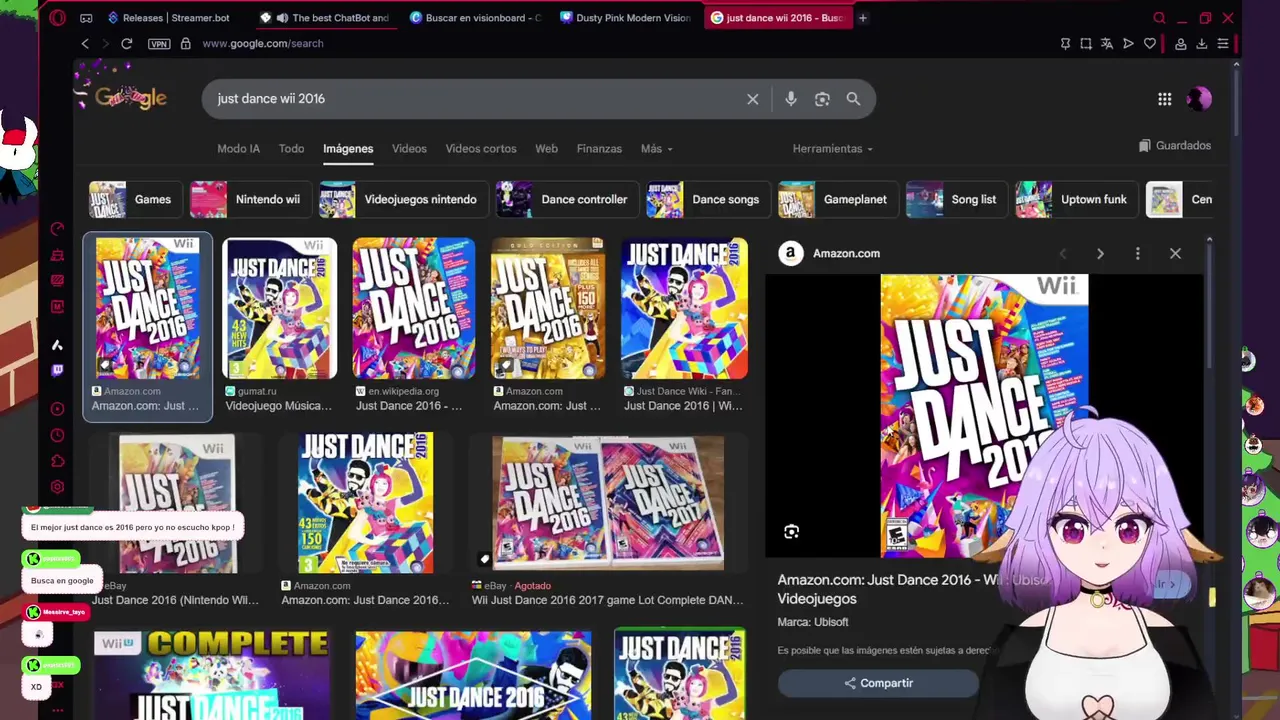The height and width of the screenshot is (720, 1280).
Task: Switch to Finanzas results
Action: click(599, 148)
